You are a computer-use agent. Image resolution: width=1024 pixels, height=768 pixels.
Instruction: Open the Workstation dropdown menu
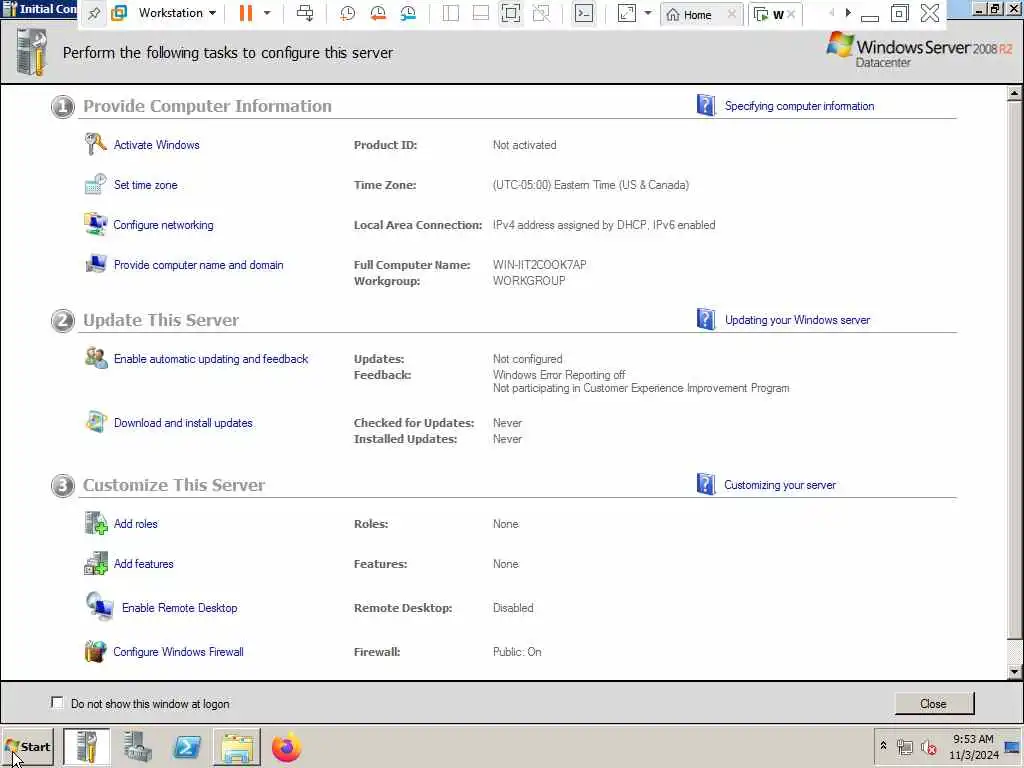point(176,13)
